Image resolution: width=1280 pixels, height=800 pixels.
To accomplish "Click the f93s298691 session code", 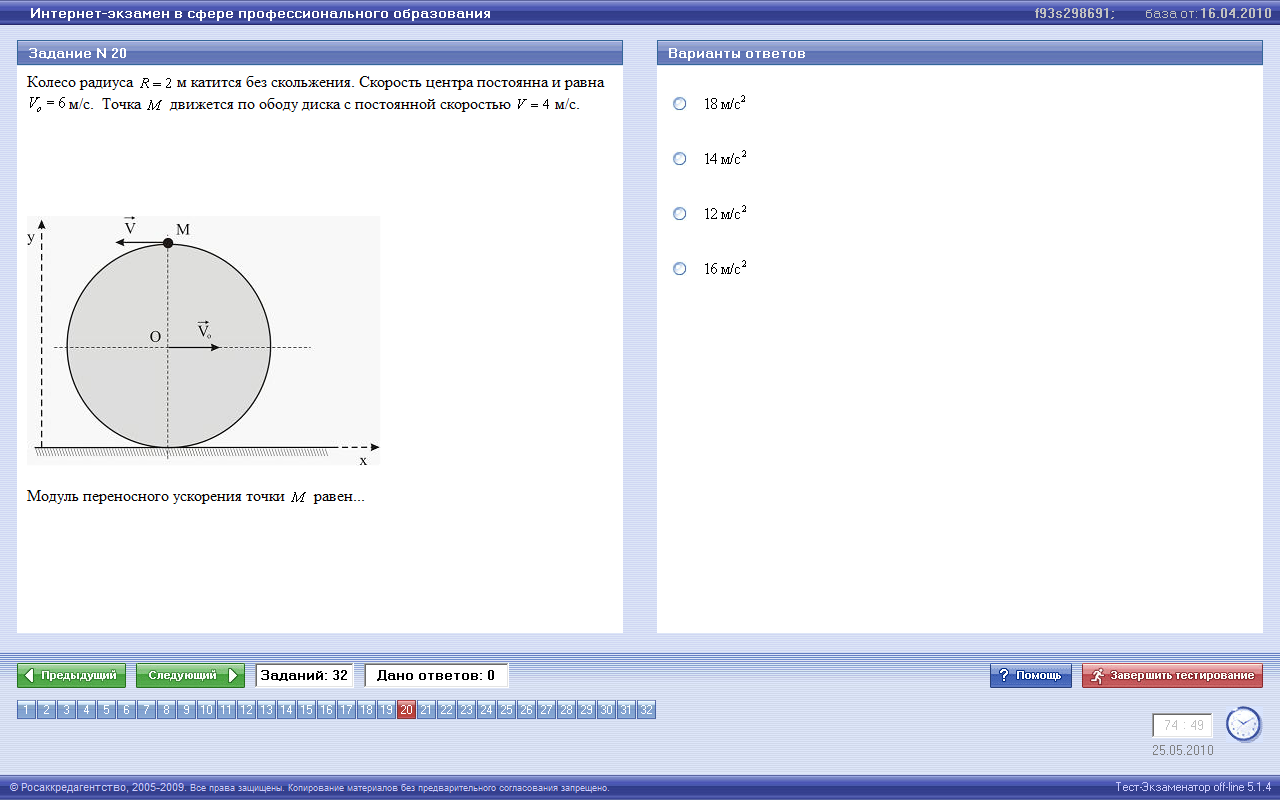I will 1073,14.
